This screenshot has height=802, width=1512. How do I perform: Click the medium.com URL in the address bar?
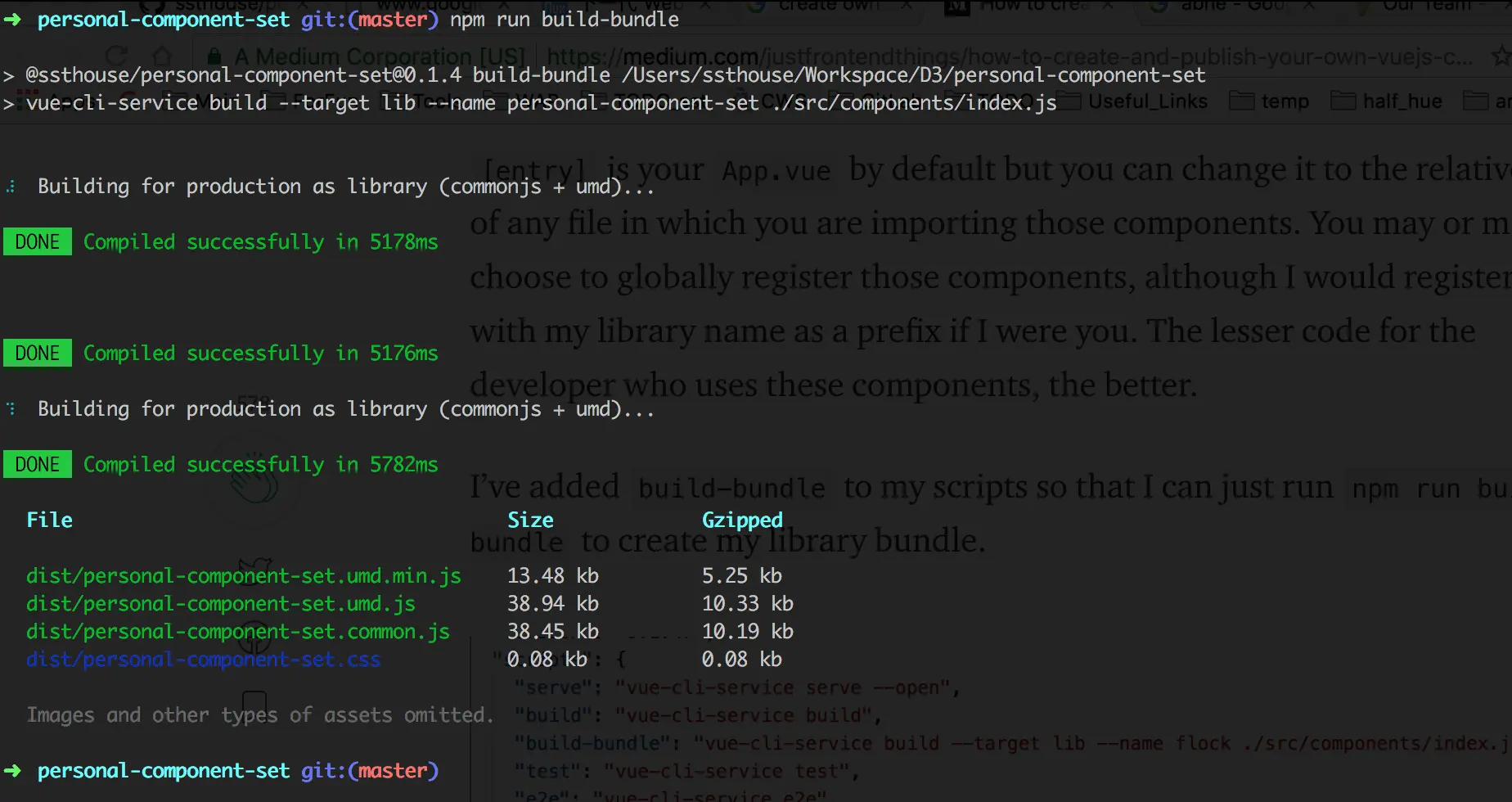[1009, 56]
